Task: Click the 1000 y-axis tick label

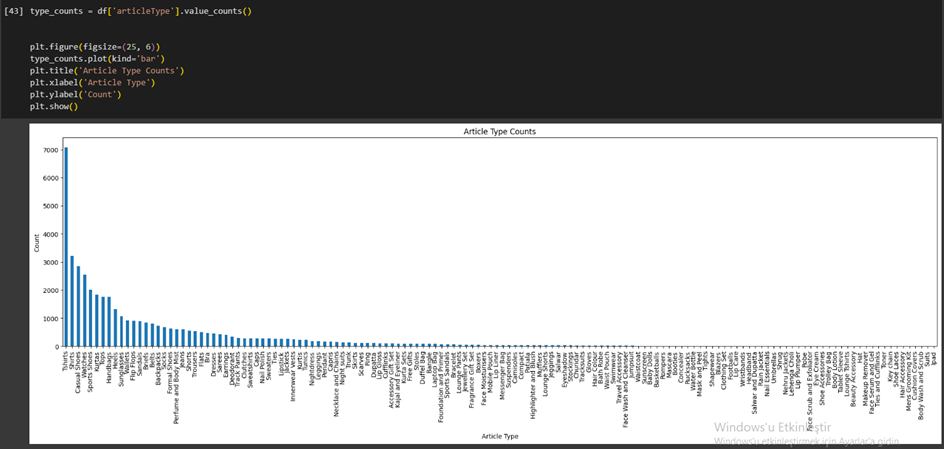Action: [50, 318]
